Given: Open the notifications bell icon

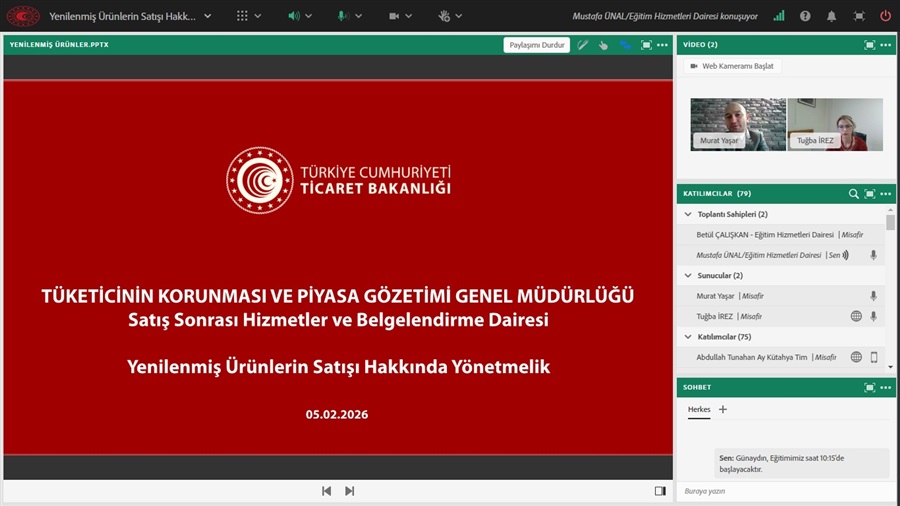Looking at the screenshot, I should tap(831, 16).
